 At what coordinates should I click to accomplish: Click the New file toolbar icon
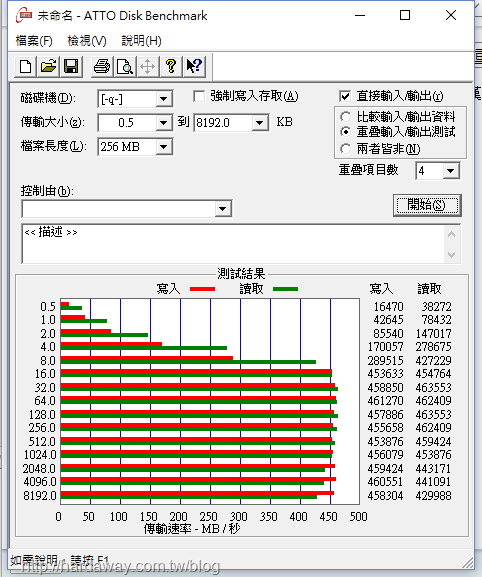25,67
